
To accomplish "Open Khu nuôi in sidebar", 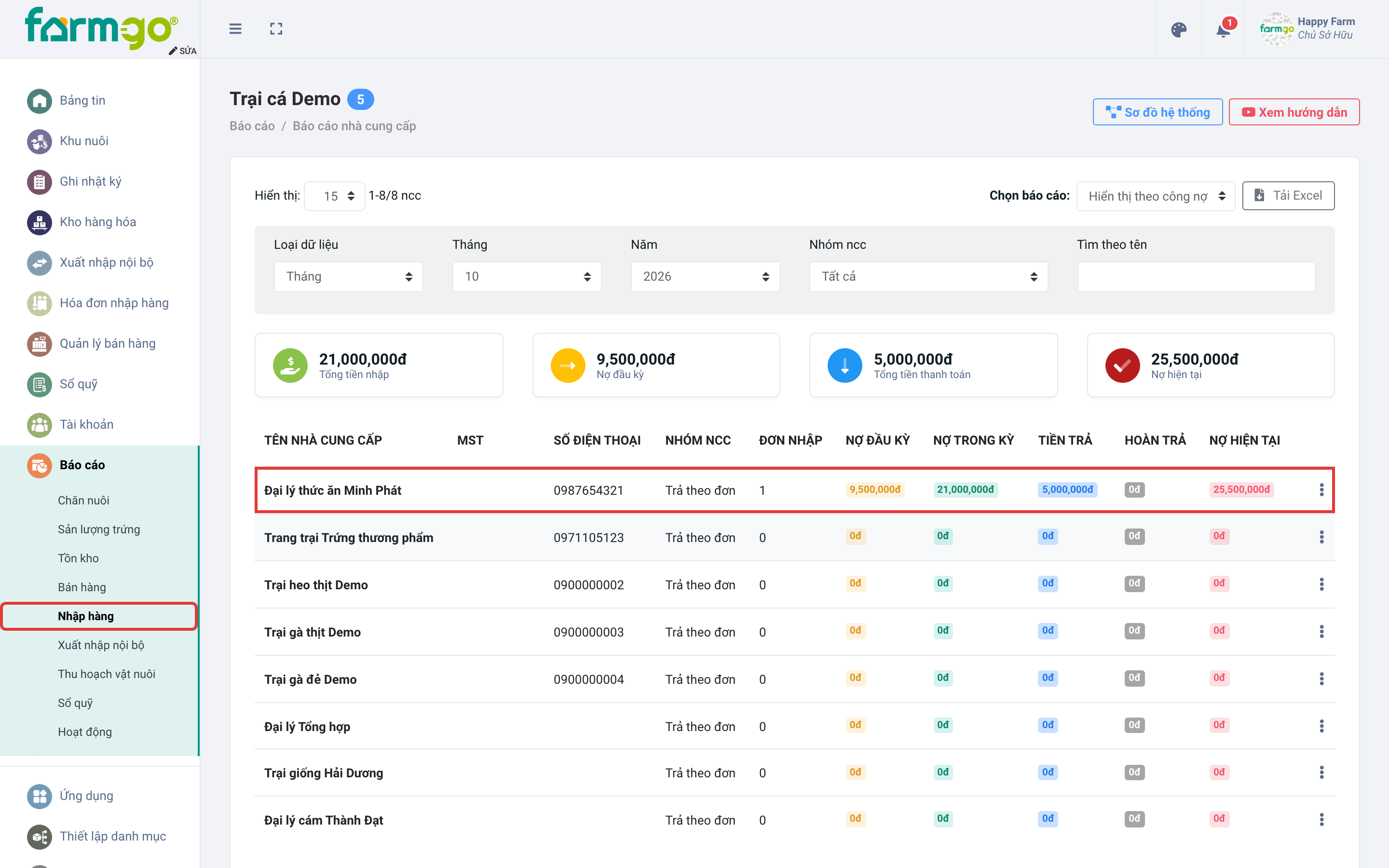I will click(x=68, y=141).
